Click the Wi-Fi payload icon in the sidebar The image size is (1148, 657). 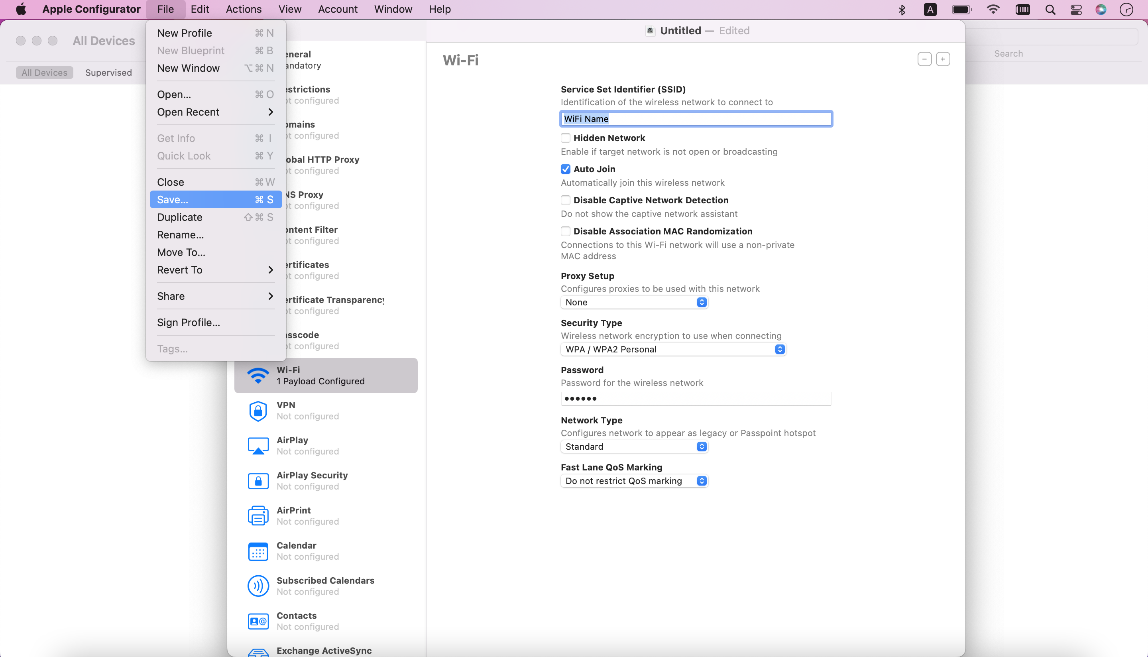click(x=258, y=375)
